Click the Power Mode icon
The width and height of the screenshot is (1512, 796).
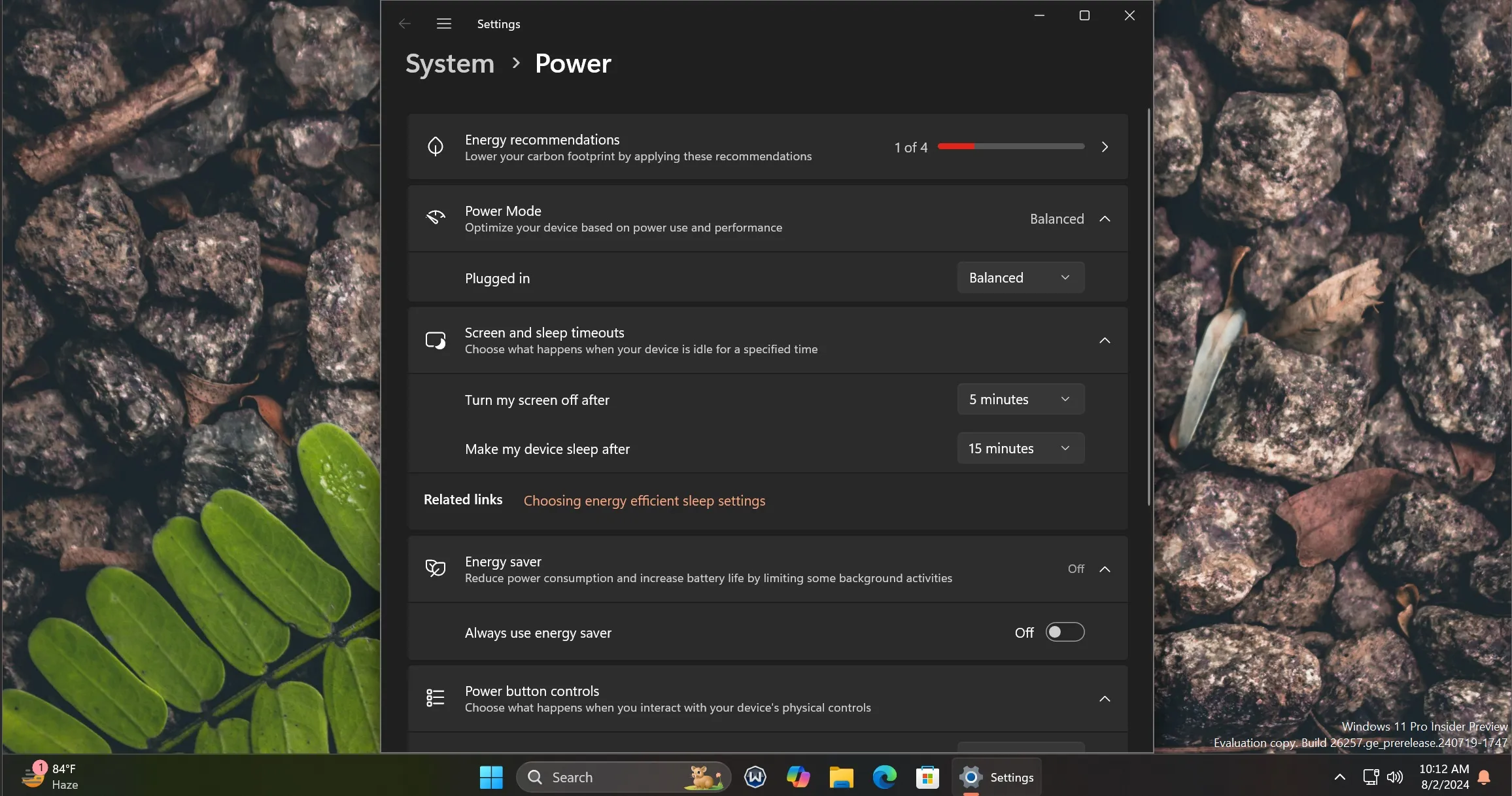pyautogui.click(x=435, y=218)
